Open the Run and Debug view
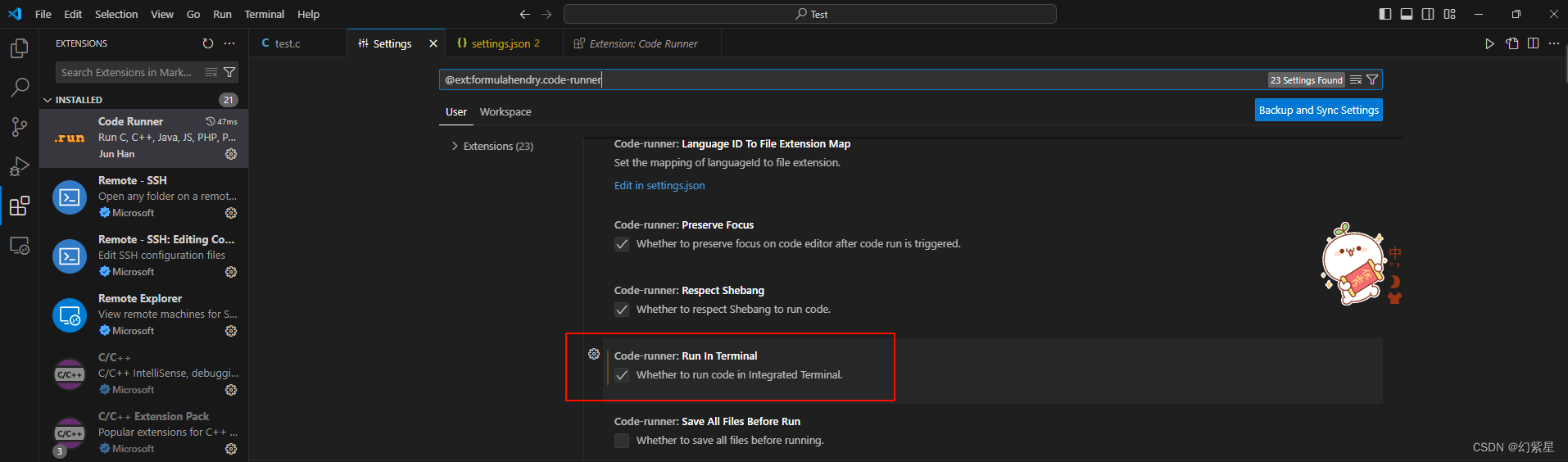The image size is (1568, 462). 19,166
